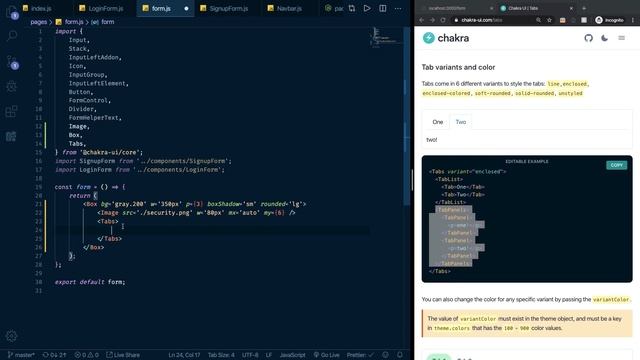Open the Chakra site hamburger menu

pyautogui.click(x=621, y=38)
